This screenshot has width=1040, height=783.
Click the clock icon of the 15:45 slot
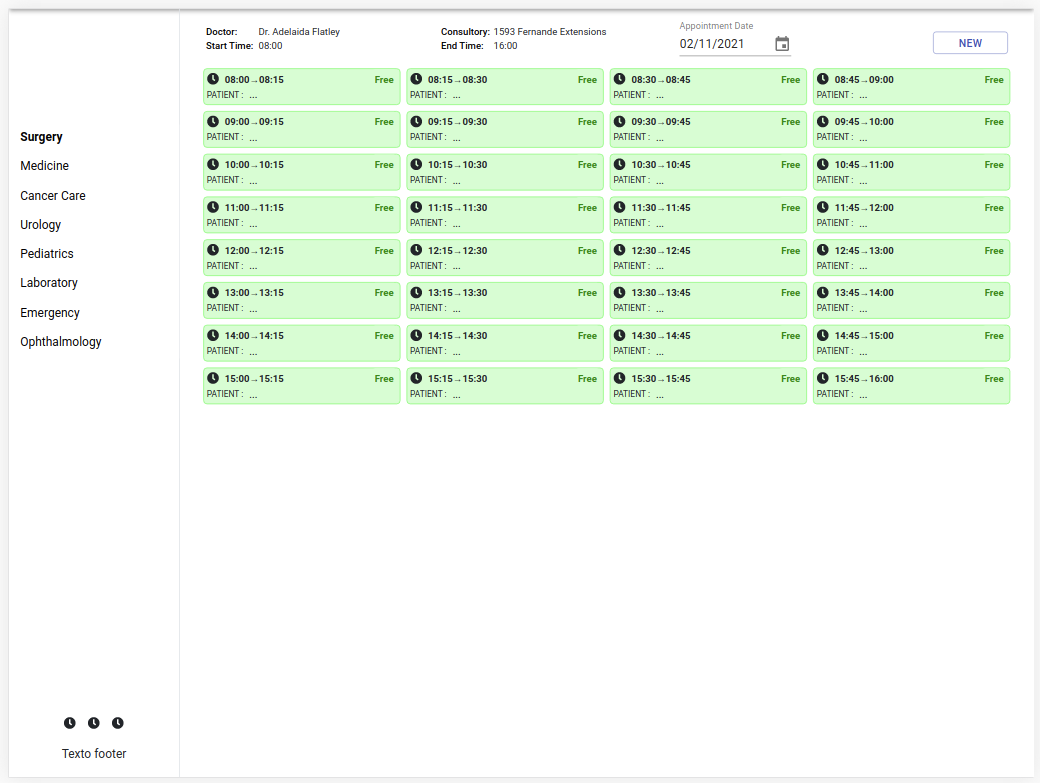tap(822, 378)
